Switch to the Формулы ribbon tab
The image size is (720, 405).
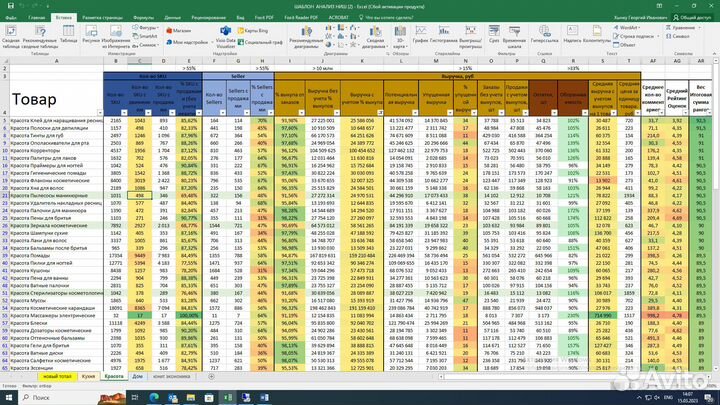pyautogui.click(x=142, y=17)
